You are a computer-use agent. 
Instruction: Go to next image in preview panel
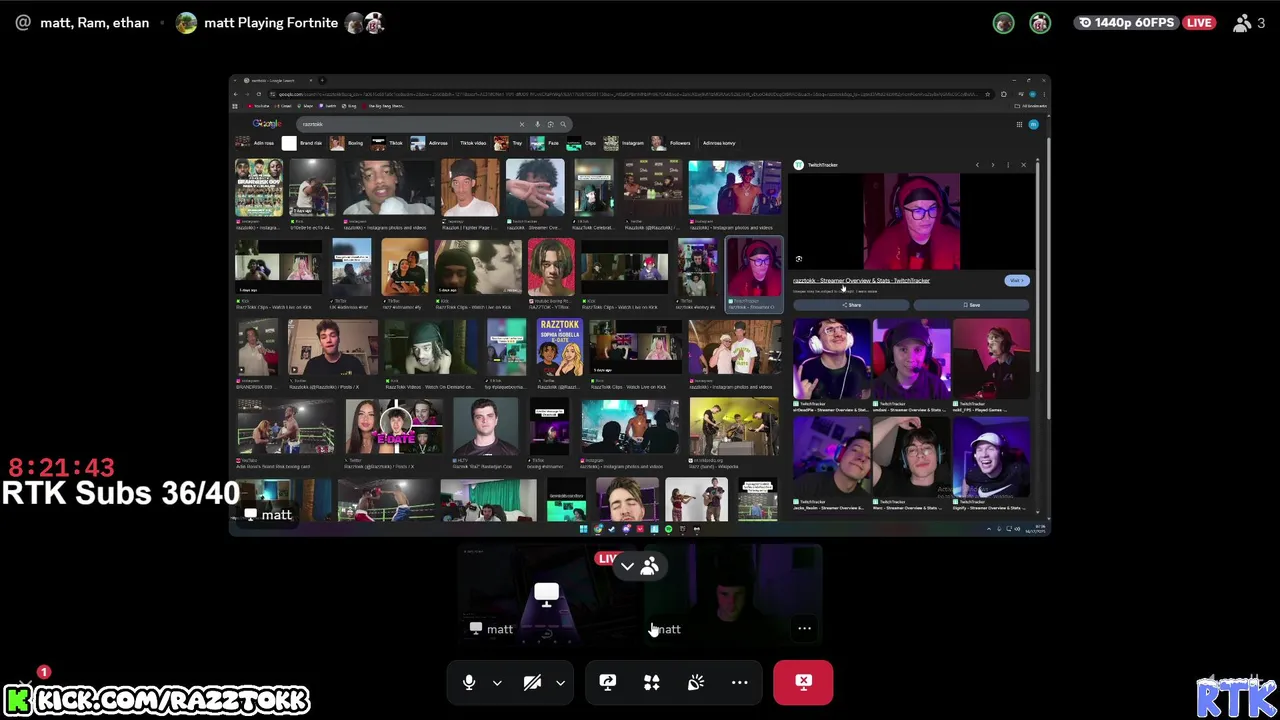click(x=992, y=165)
